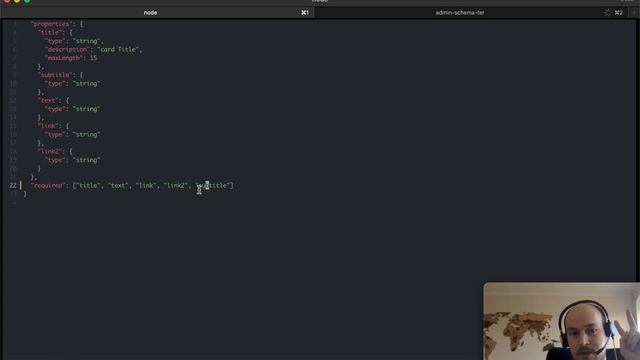640x360 pixels.
Task: Click "text" inside the required array
Action: 118,186
